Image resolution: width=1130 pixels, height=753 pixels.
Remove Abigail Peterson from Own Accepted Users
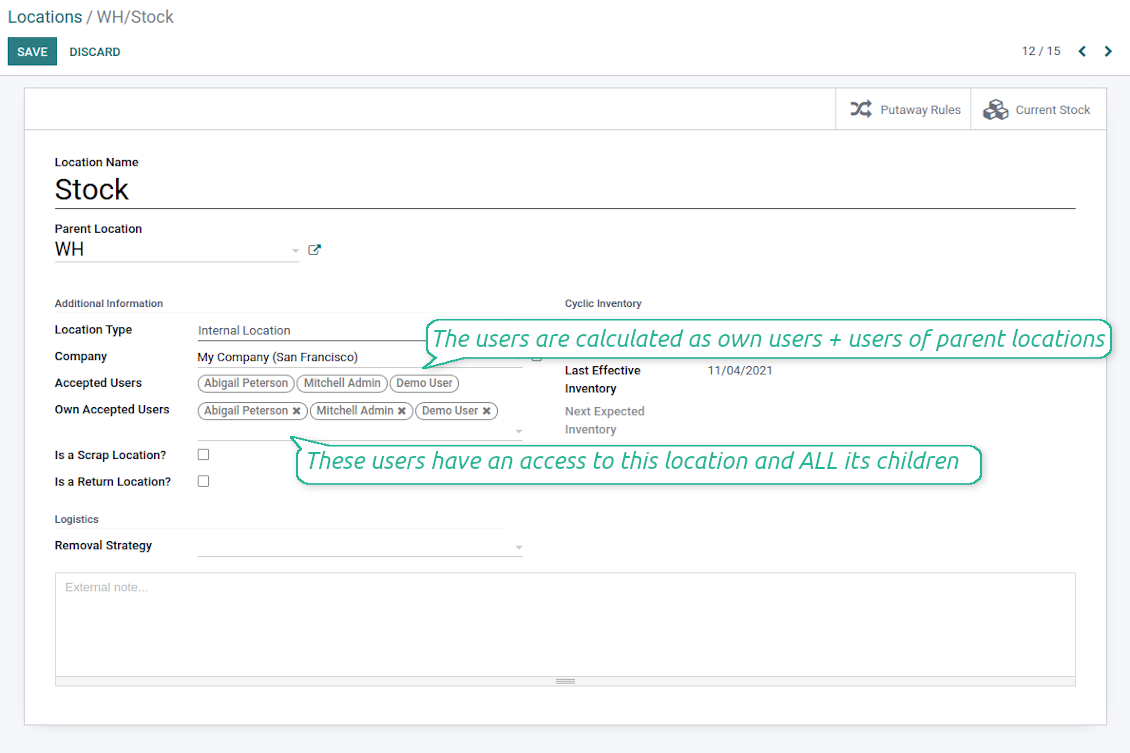point(296,411)
